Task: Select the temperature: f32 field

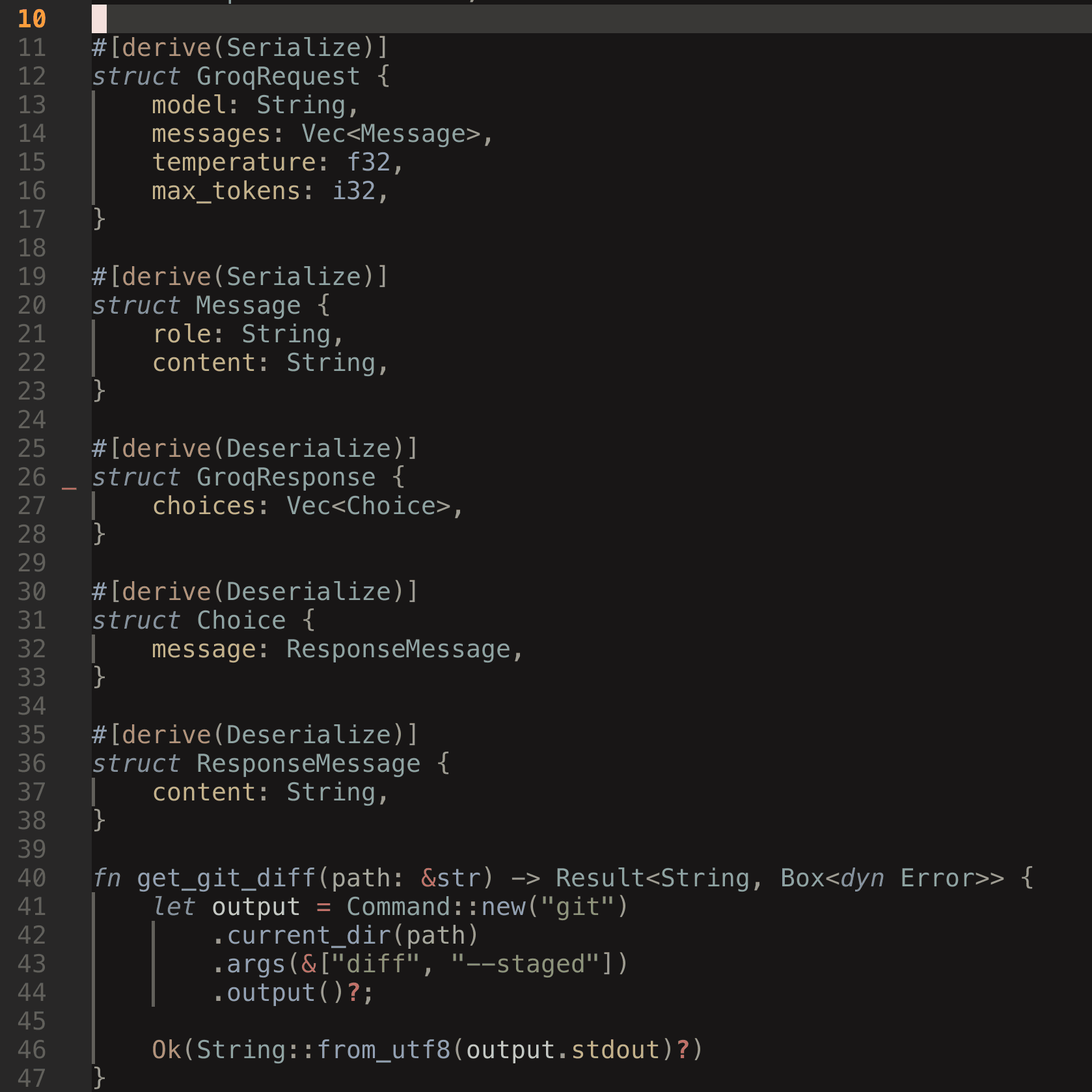Action: [x=277, y=162]
